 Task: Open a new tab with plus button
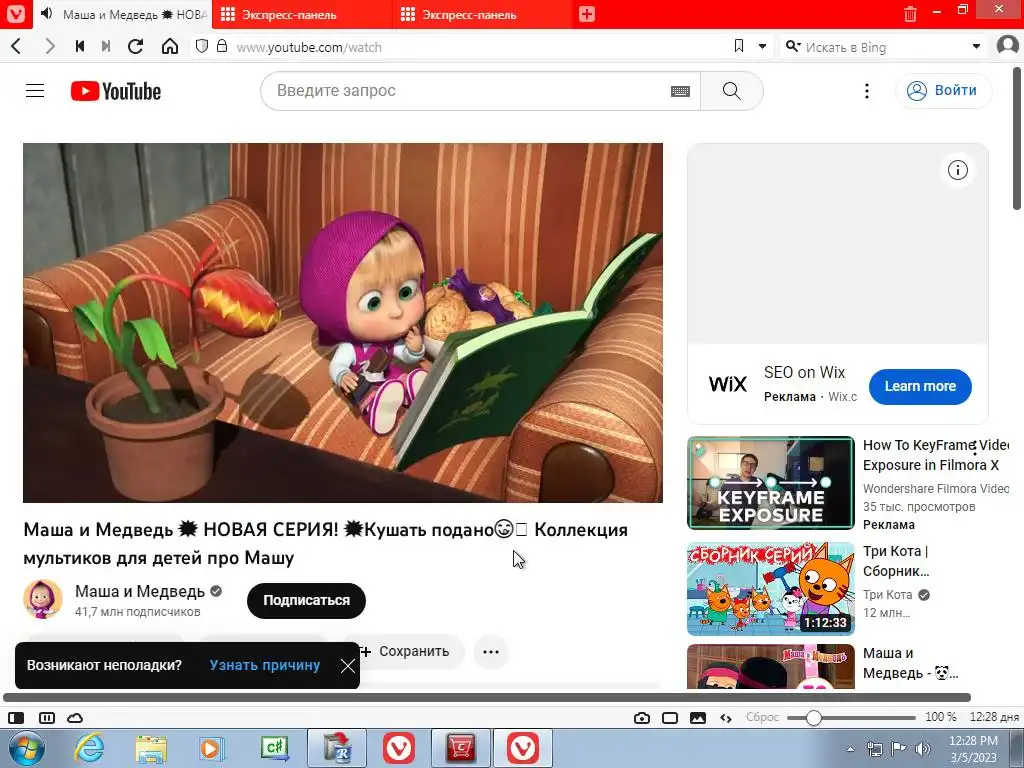[586, 14]
